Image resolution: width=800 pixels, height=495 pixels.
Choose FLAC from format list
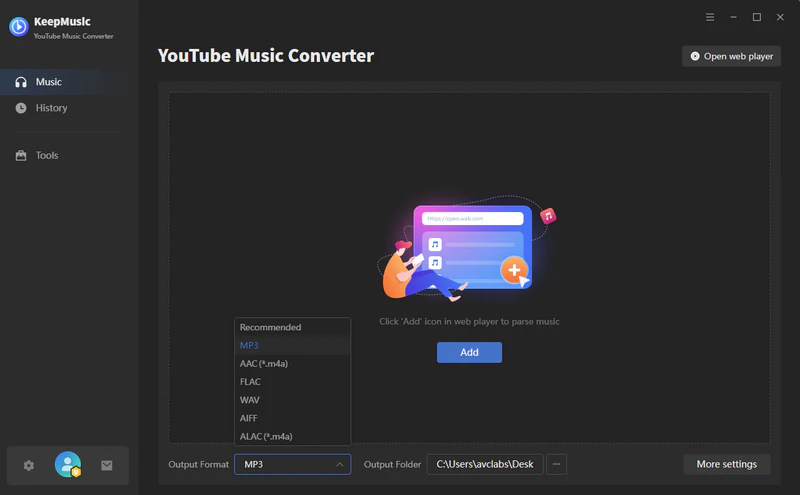[251, 382]
